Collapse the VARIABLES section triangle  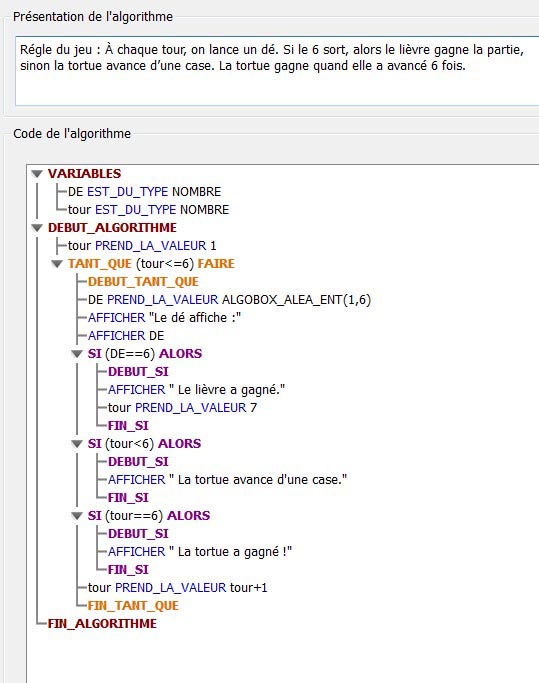[37, 174]
